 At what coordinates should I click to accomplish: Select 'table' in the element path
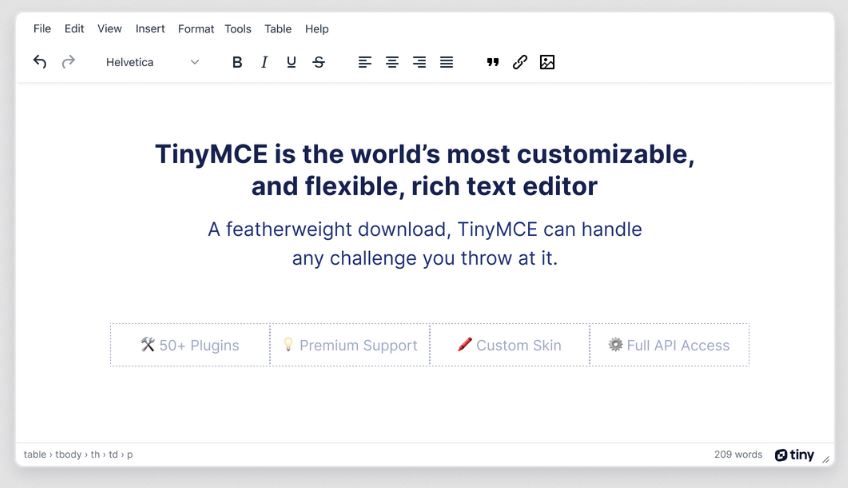click(35, 454)
